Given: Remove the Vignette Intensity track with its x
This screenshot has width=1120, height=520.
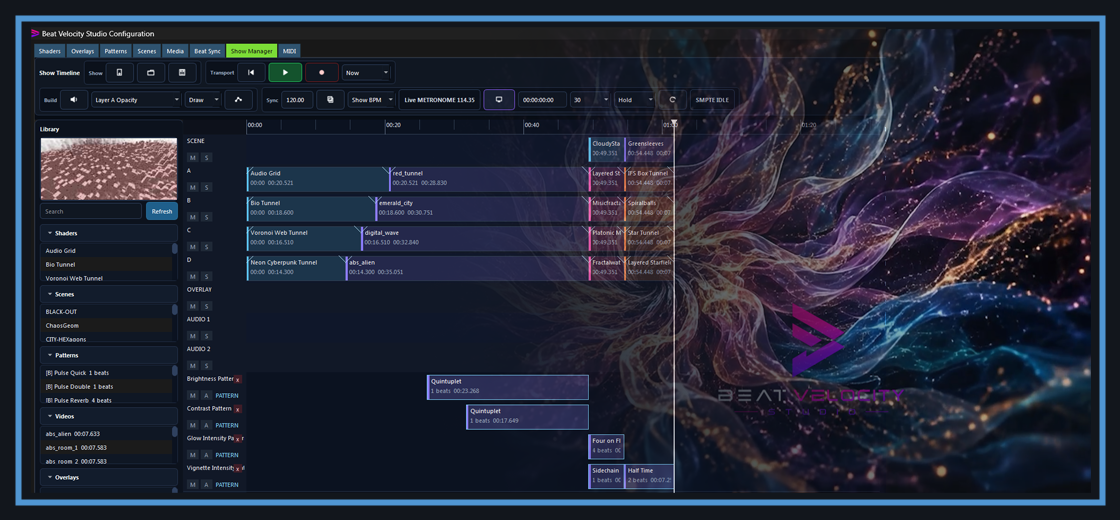Looking at the screenshot, I should (240, 469).
